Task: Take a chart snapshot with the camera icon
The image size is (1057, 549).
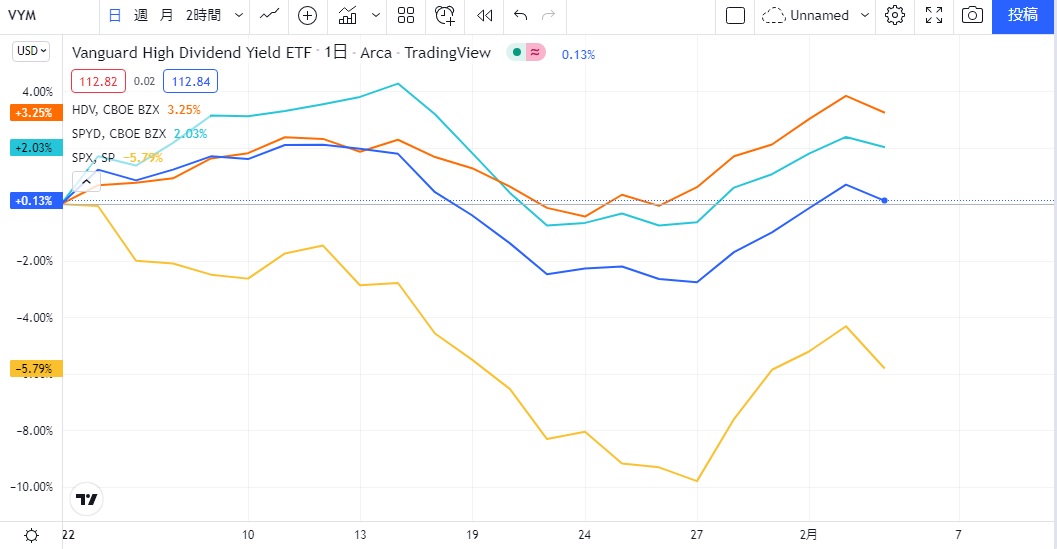Action: point(972,16)
